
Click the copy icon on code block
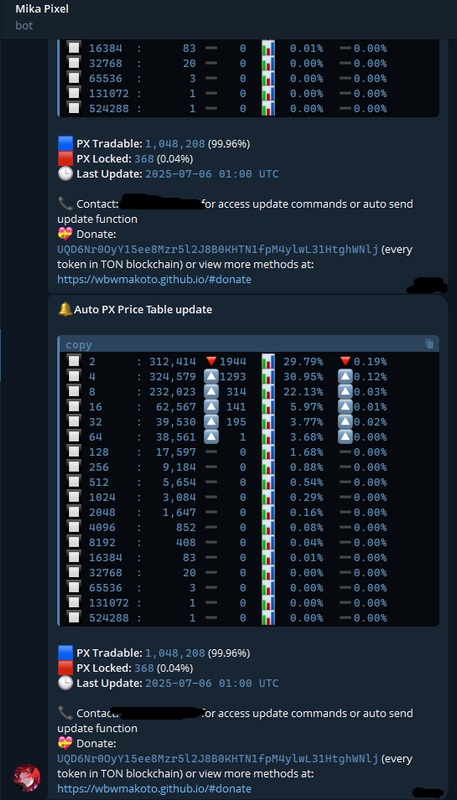tap(429, 344)
